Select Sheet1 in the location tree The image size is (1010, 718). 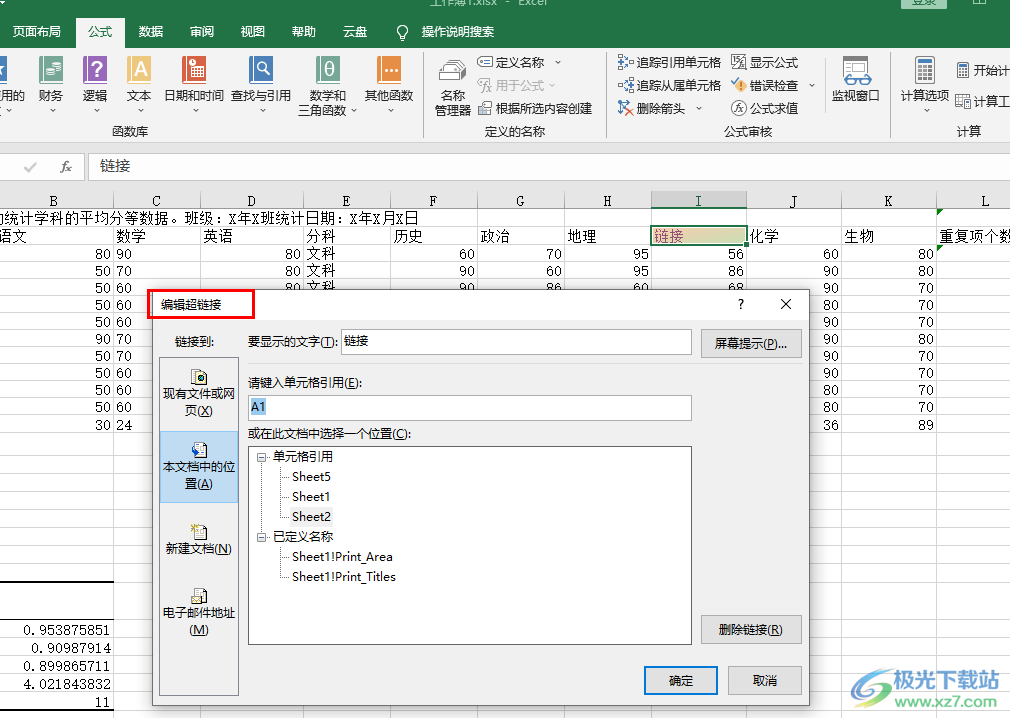pyautogui.click(x=310, y=496)
